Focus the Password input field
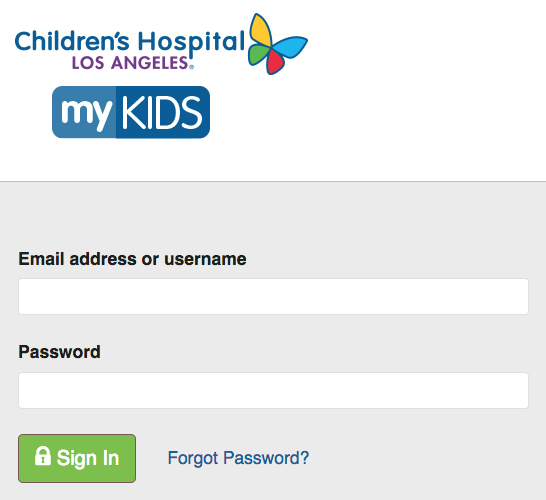 point(273,390)
